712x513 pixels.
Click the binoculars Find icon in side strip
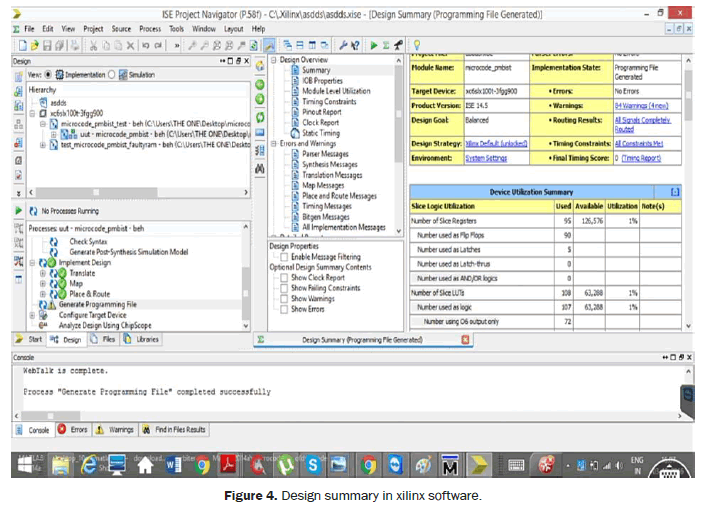(260, 170)
